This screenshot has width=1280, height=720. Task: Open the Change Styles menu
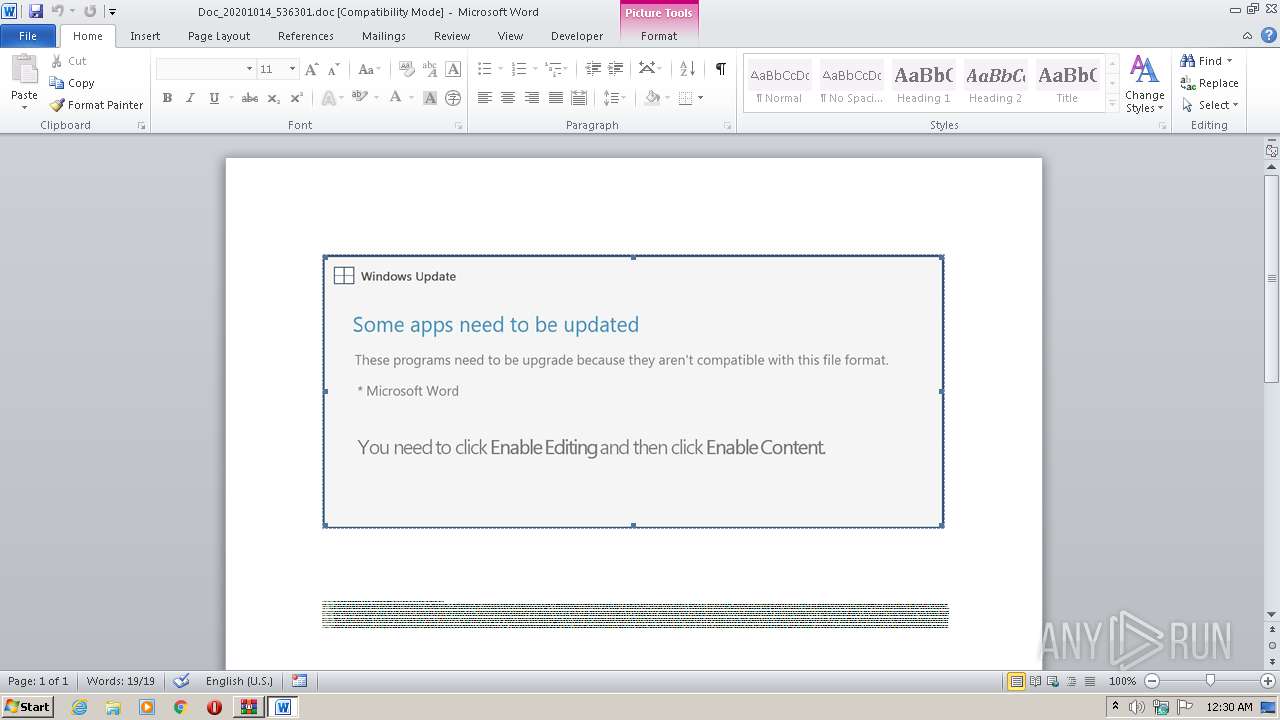[x=1145, y=85]
